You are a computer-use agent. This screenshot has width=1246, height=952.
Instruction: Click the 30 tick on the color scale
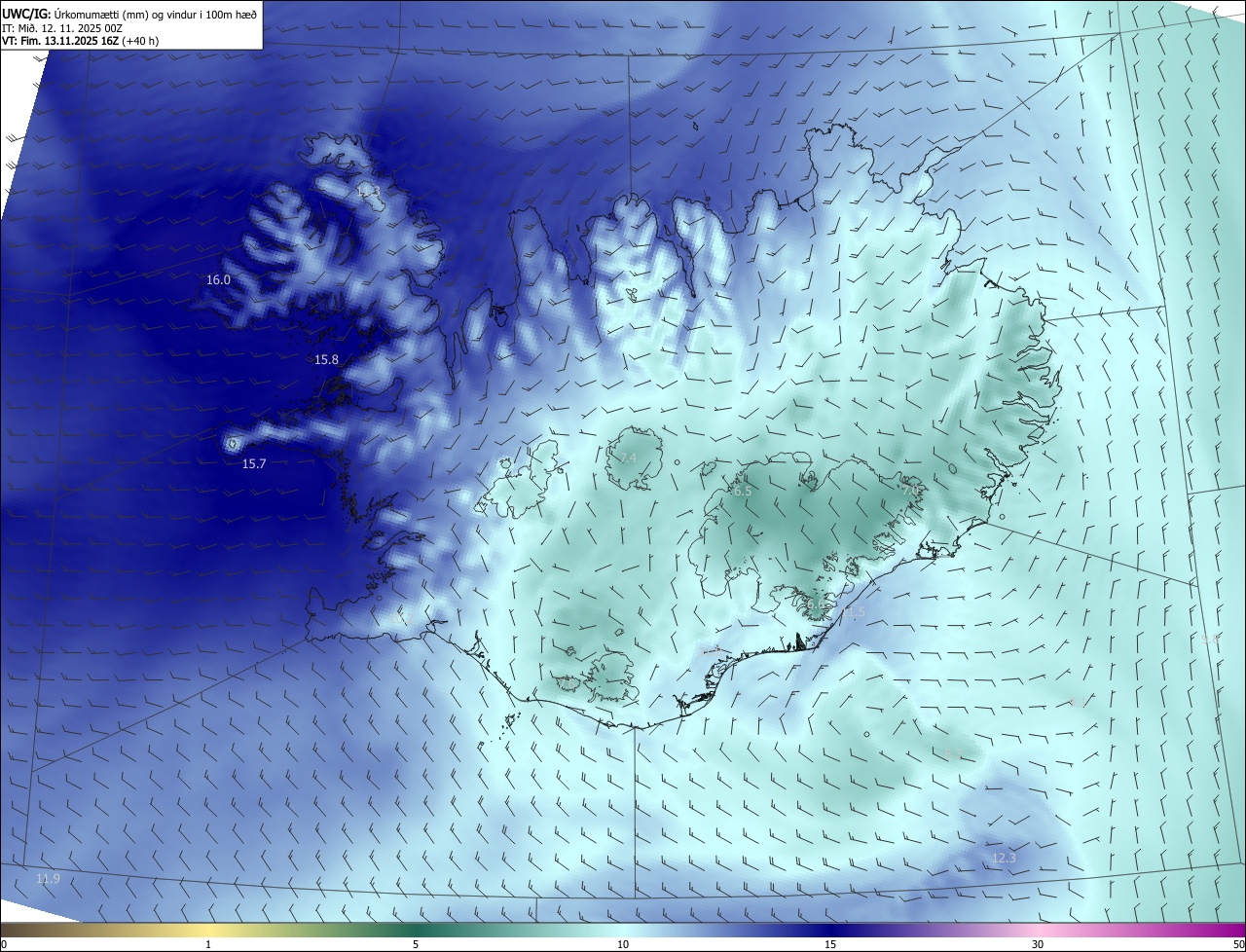pos(1038,945)
